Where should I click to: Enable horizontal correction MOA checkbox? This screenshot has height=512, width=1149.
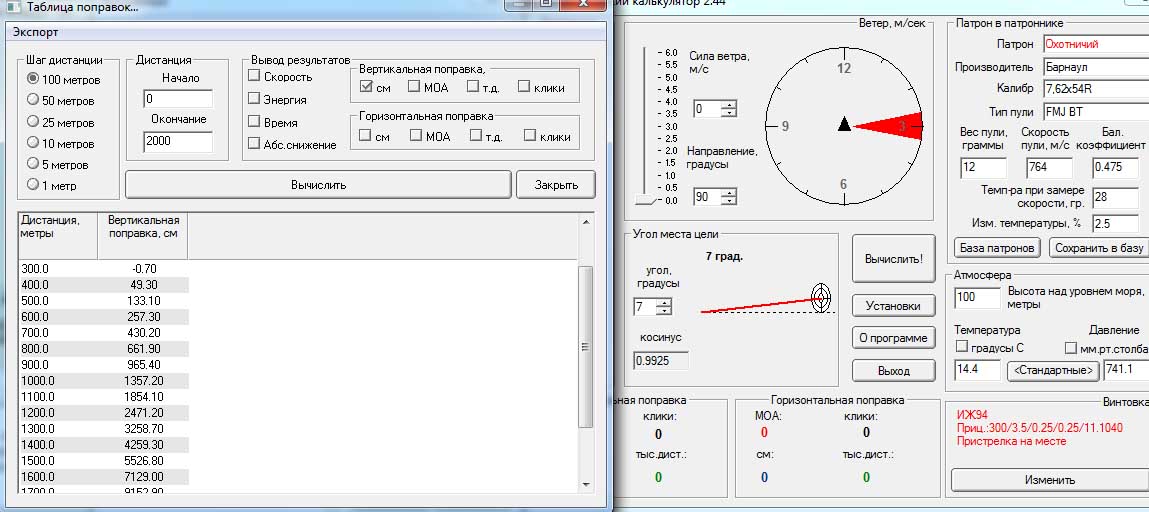tap(415, 136)
